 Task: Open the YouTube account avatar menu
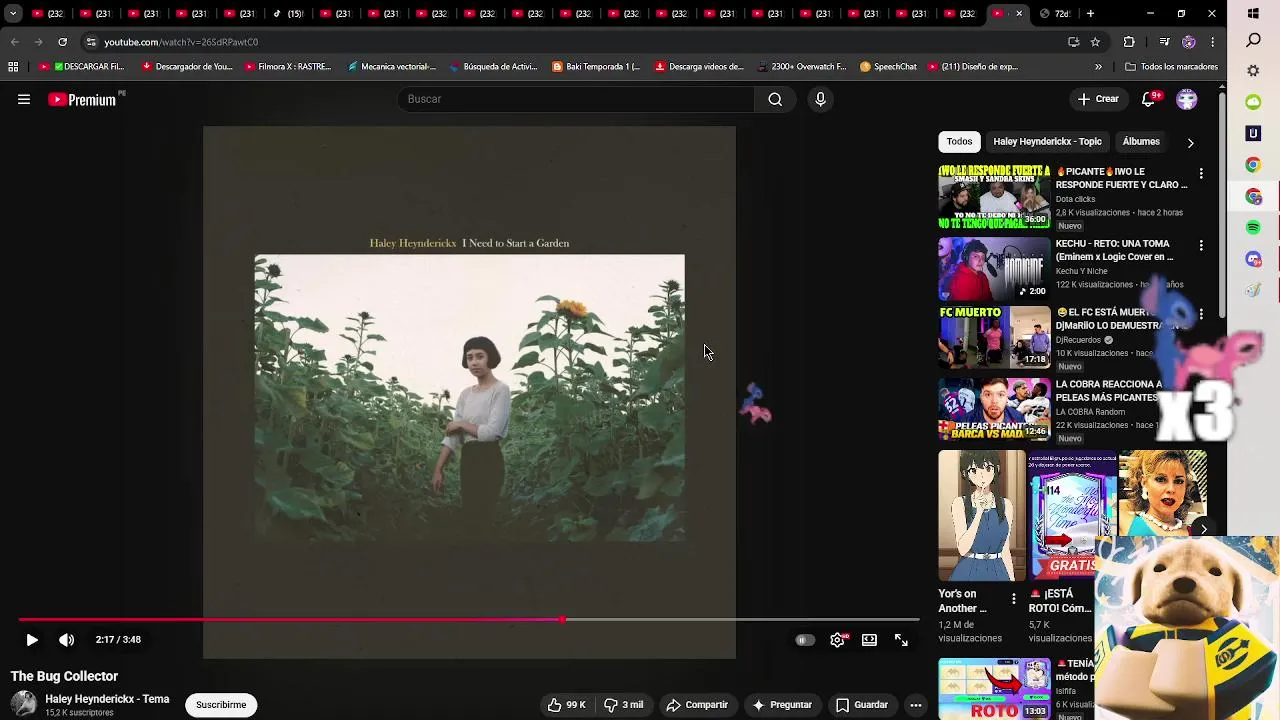click(1187, 99)
